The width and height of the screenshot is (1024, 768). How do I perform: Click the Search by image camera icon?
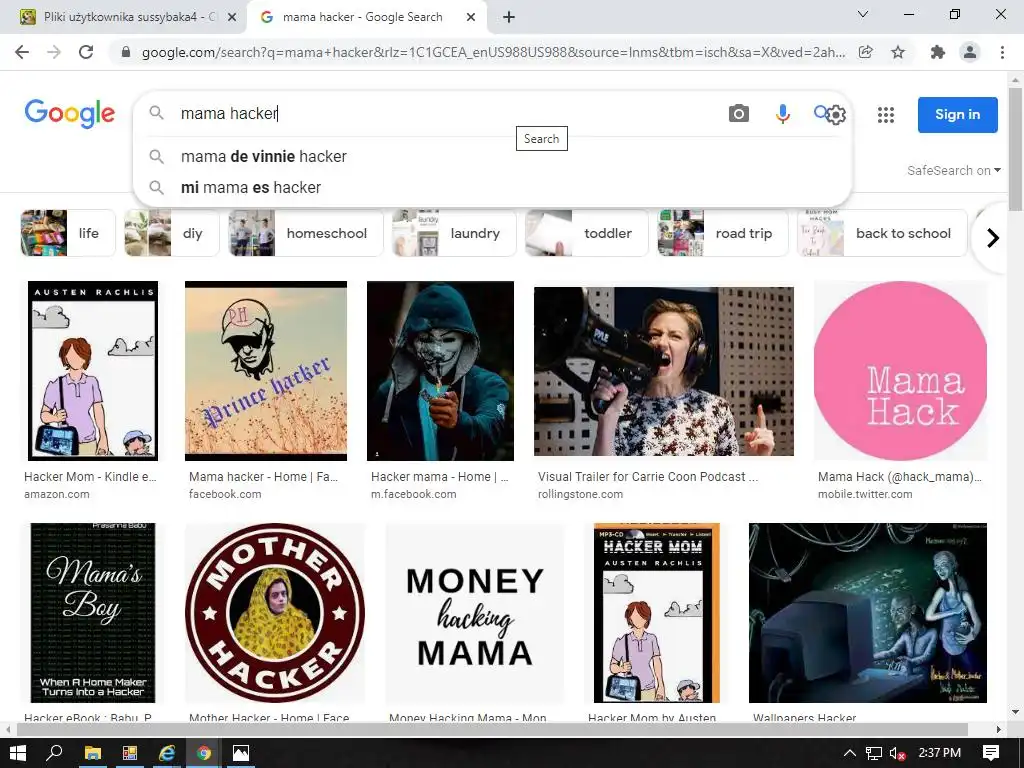pos(739,114)
